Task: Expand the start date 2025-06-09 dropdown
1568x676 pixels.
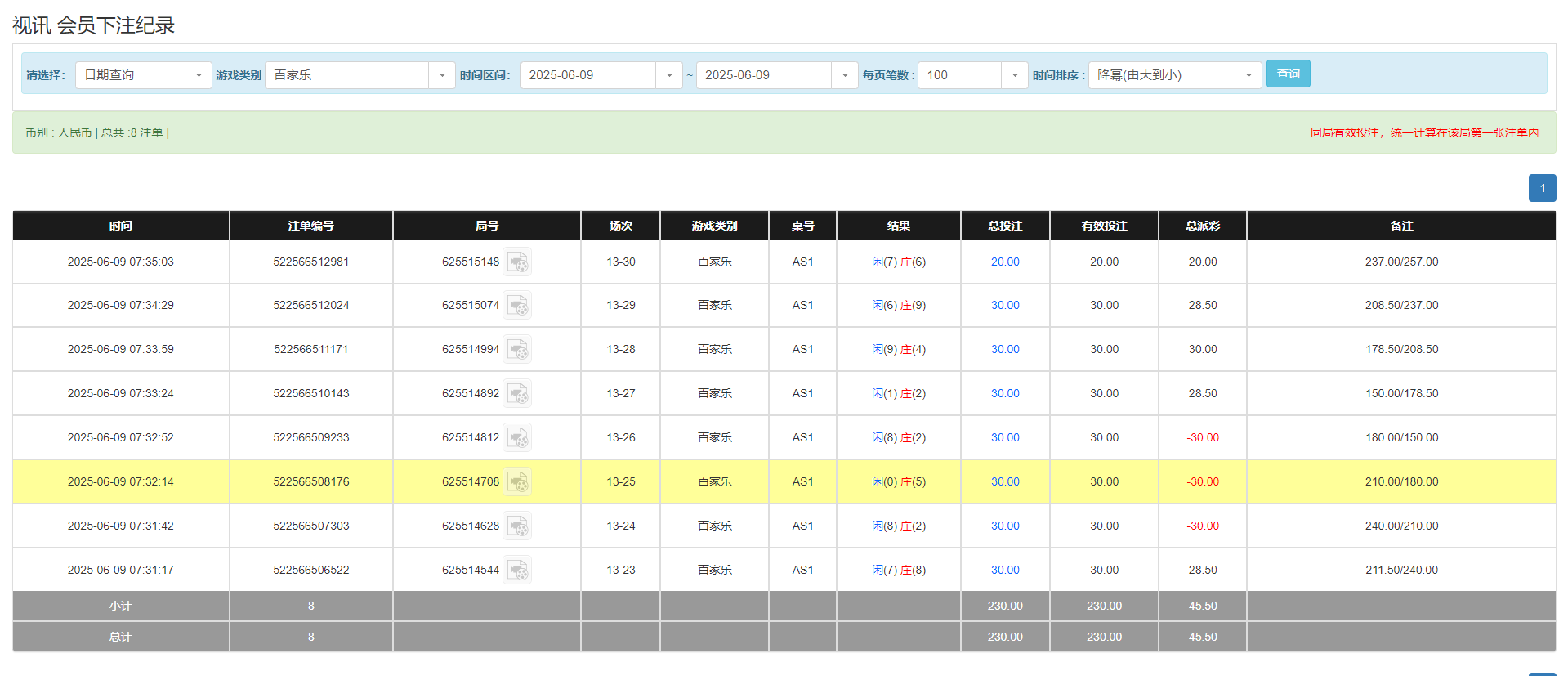Action: click(x=668, y=75)
